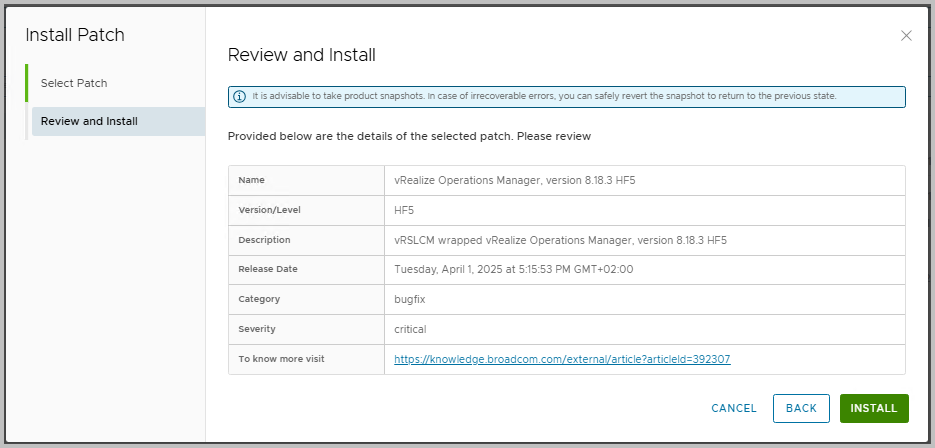
Task: Close the Install Patch dialog with X
Action: point(906,36)
